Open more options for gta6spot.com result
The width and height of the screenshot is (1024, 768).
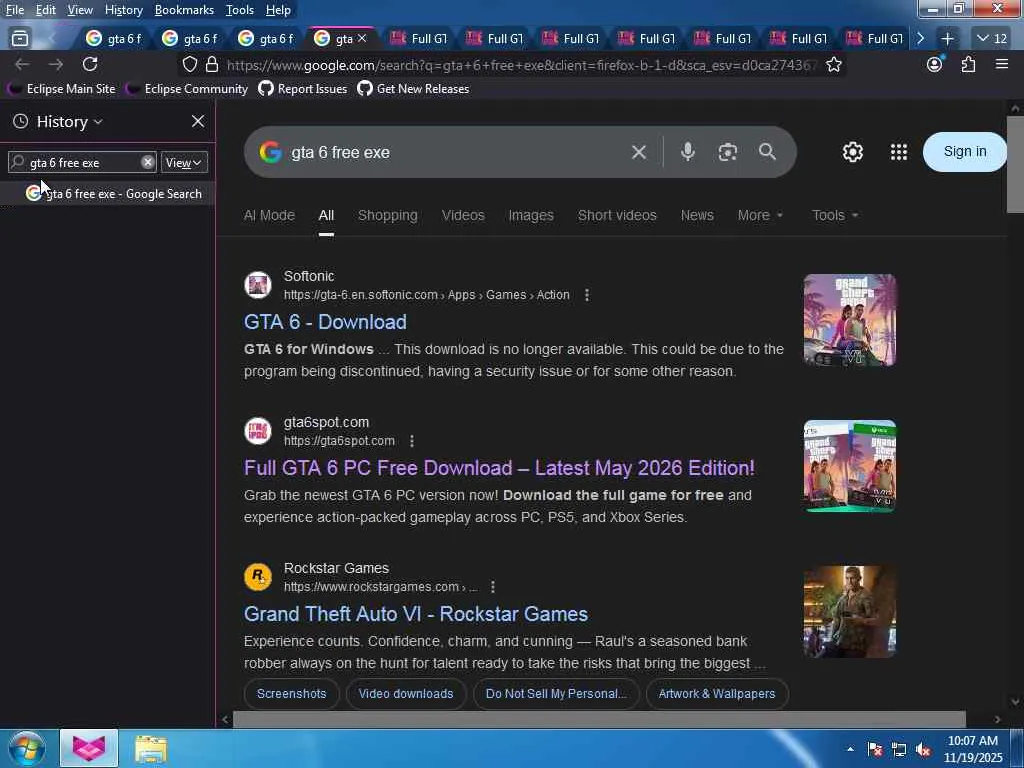pyautogui.click(x=411, y=441)
